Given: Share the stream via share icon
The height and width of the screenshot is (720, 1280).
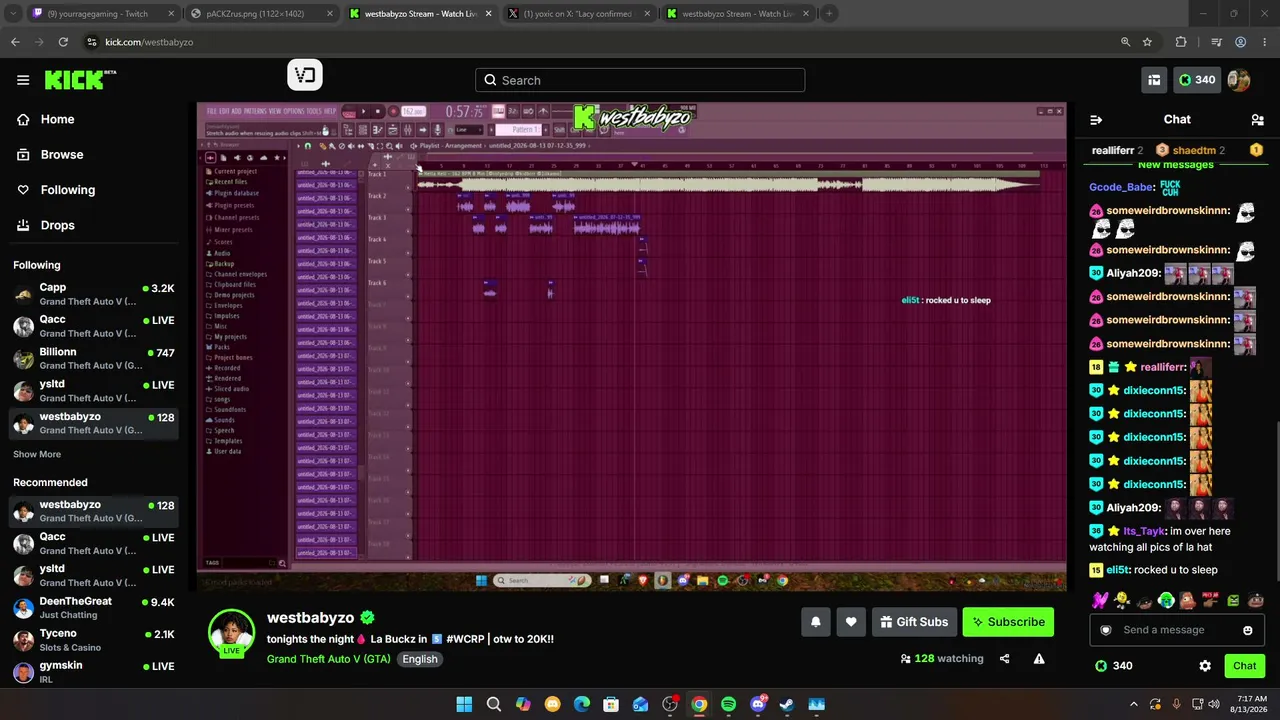Looking at the screenshot, I should pyautogui.click(x=1005, y=659).
